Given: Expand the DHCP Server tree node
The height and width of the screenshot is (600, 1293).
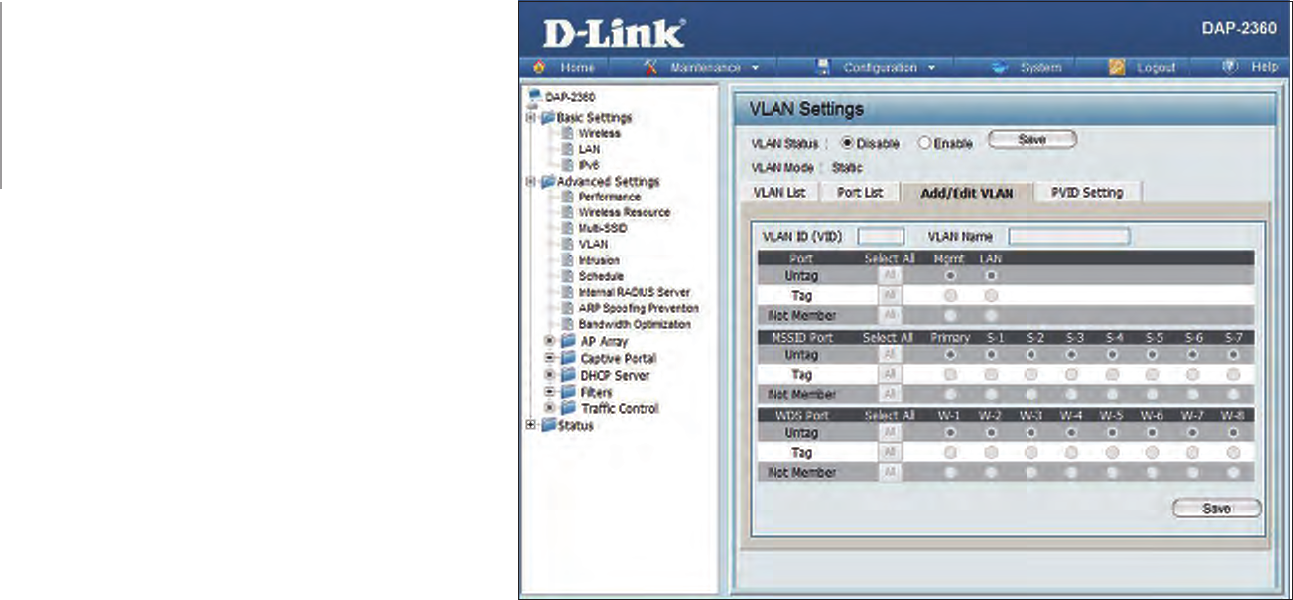Looking at the screenshot, I should click(x=550, y=375).
